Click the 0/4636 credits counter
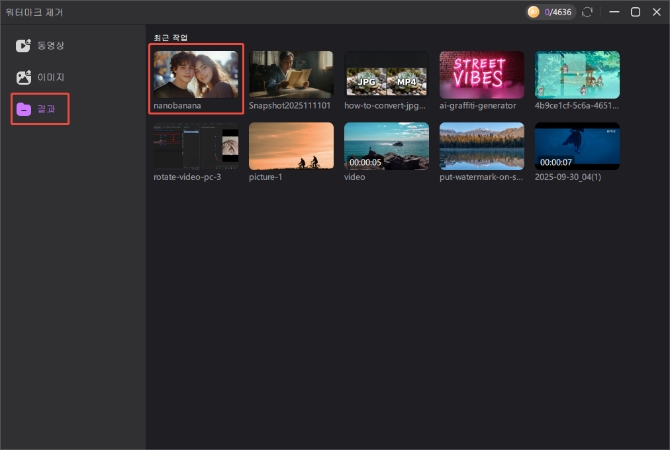Viewport: 670px width, 450px height. pyautogui.click(x=558, y=12)
